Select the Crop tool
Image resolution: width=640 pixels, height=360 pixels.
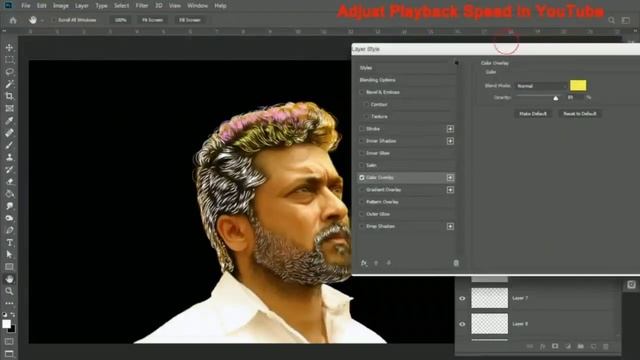click(x=9, y=96)
